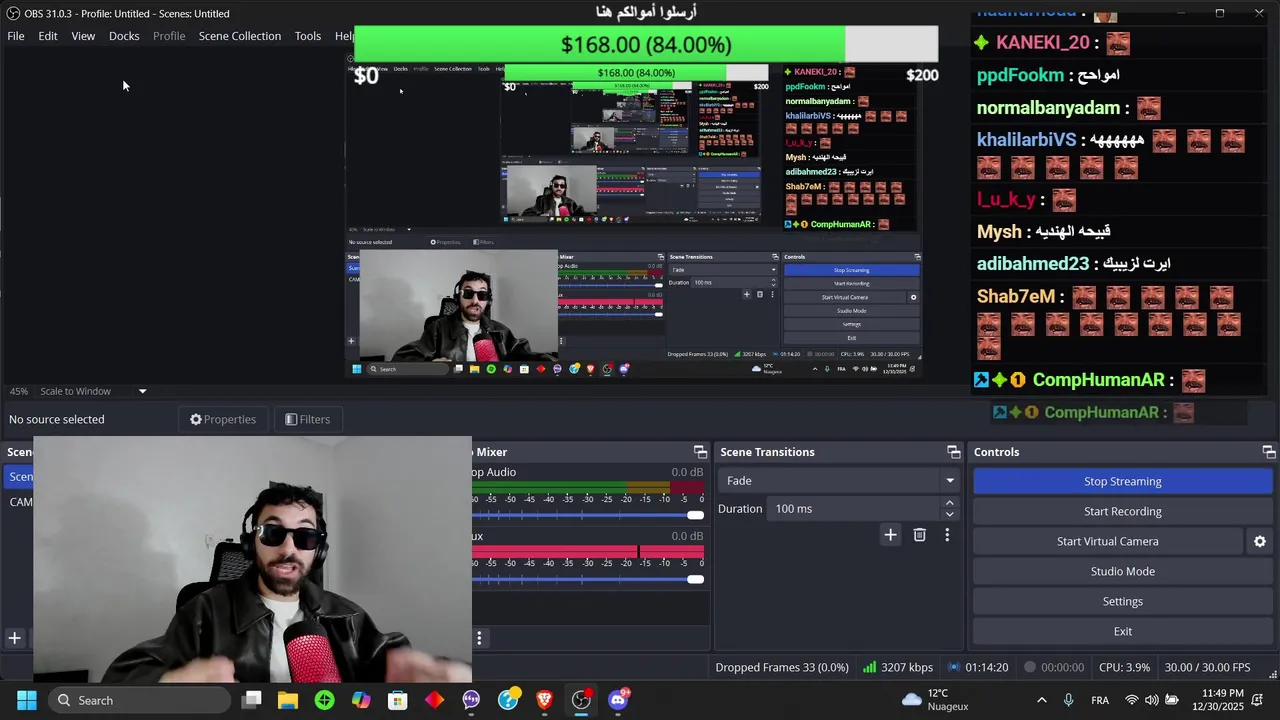Show hidden system tray icons chevron

coord(1041,700)
